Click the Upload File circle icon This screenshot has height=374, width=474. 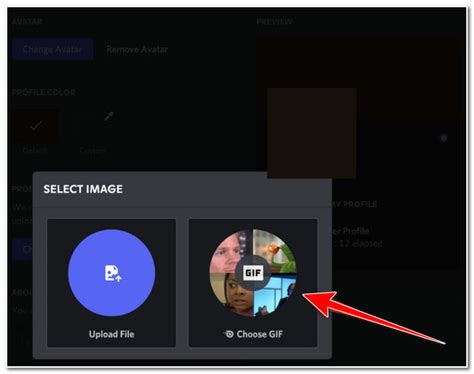coord(112,273)
